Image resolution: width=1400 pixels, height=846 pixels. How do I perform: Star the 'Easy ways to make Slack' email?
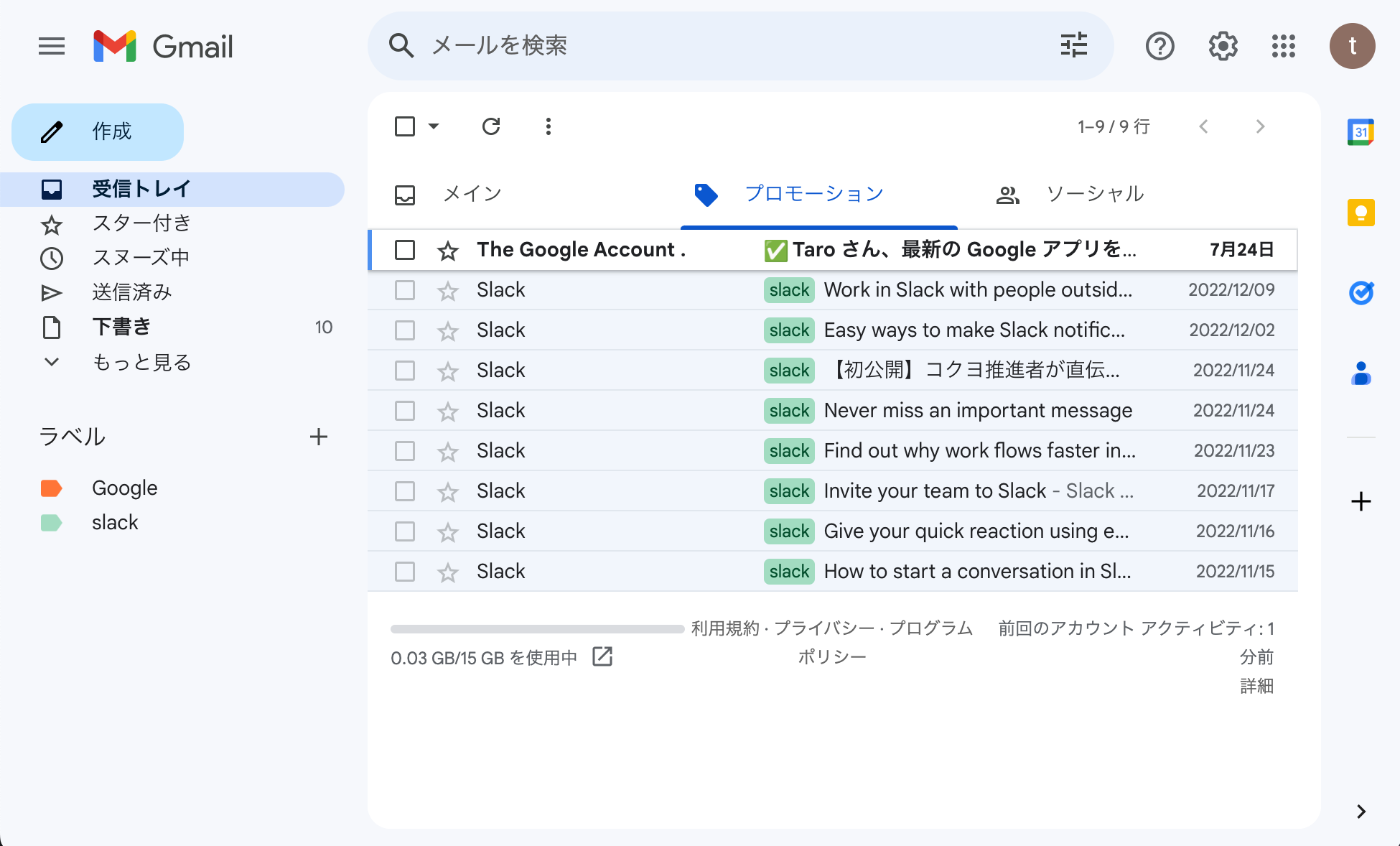point(448,331)
